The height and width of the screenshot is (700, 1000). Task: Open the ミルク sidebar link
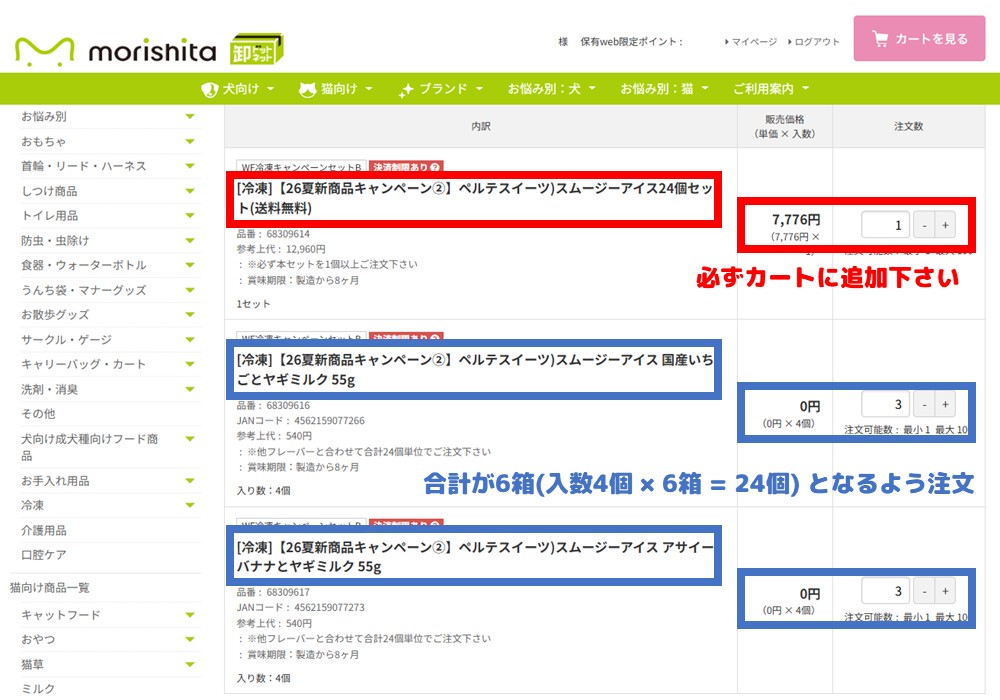[38, 689]
